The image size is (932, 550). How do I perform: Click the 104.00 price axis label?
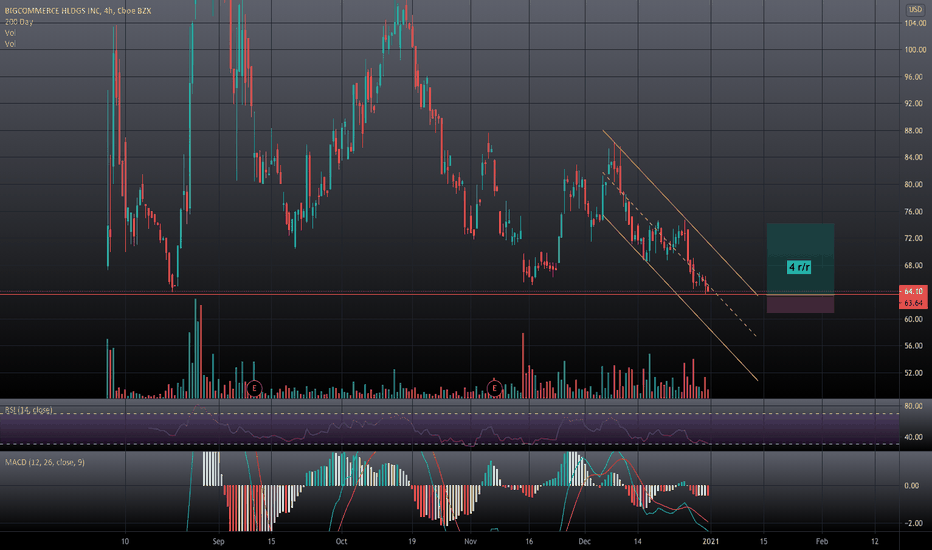915,23
